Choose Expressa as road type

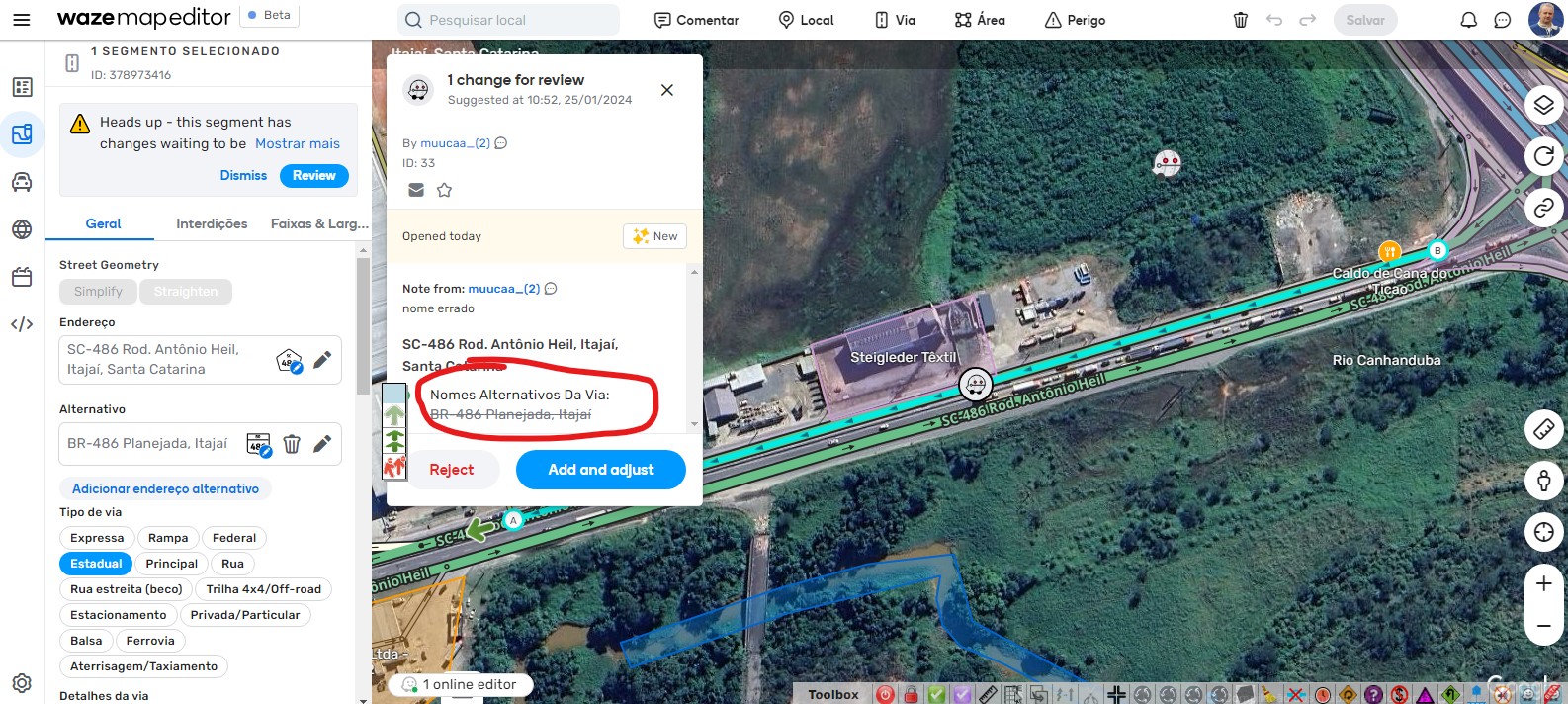[x=97, y=538]
